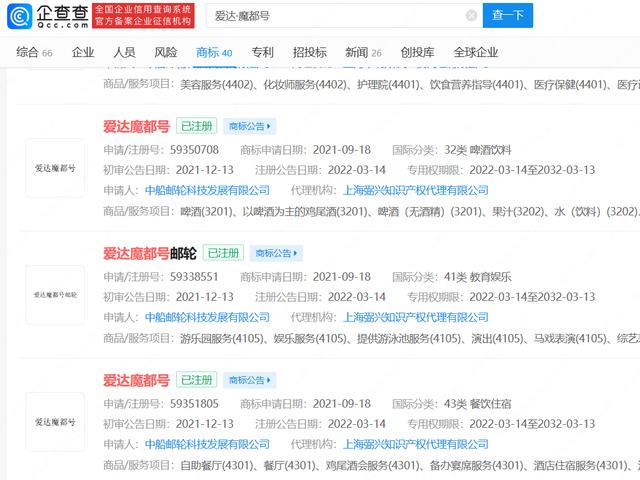Open the 招投标 tab

tap(309, 52)
